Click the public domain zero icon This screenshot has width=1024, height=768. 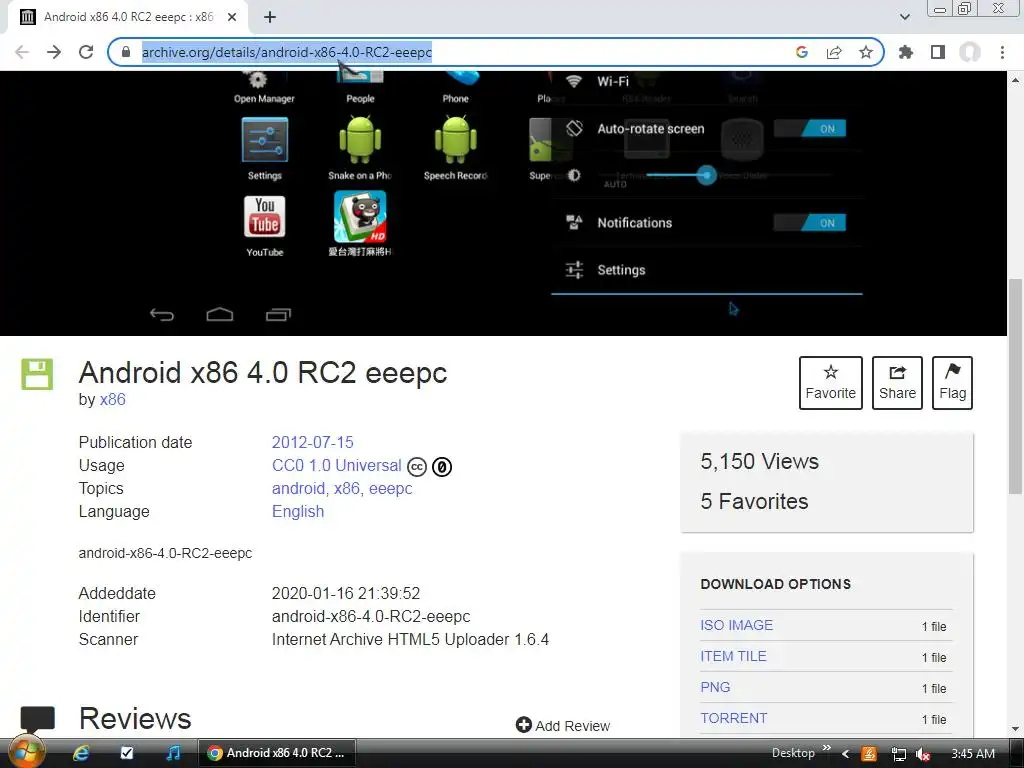click(x=442, y=467)
